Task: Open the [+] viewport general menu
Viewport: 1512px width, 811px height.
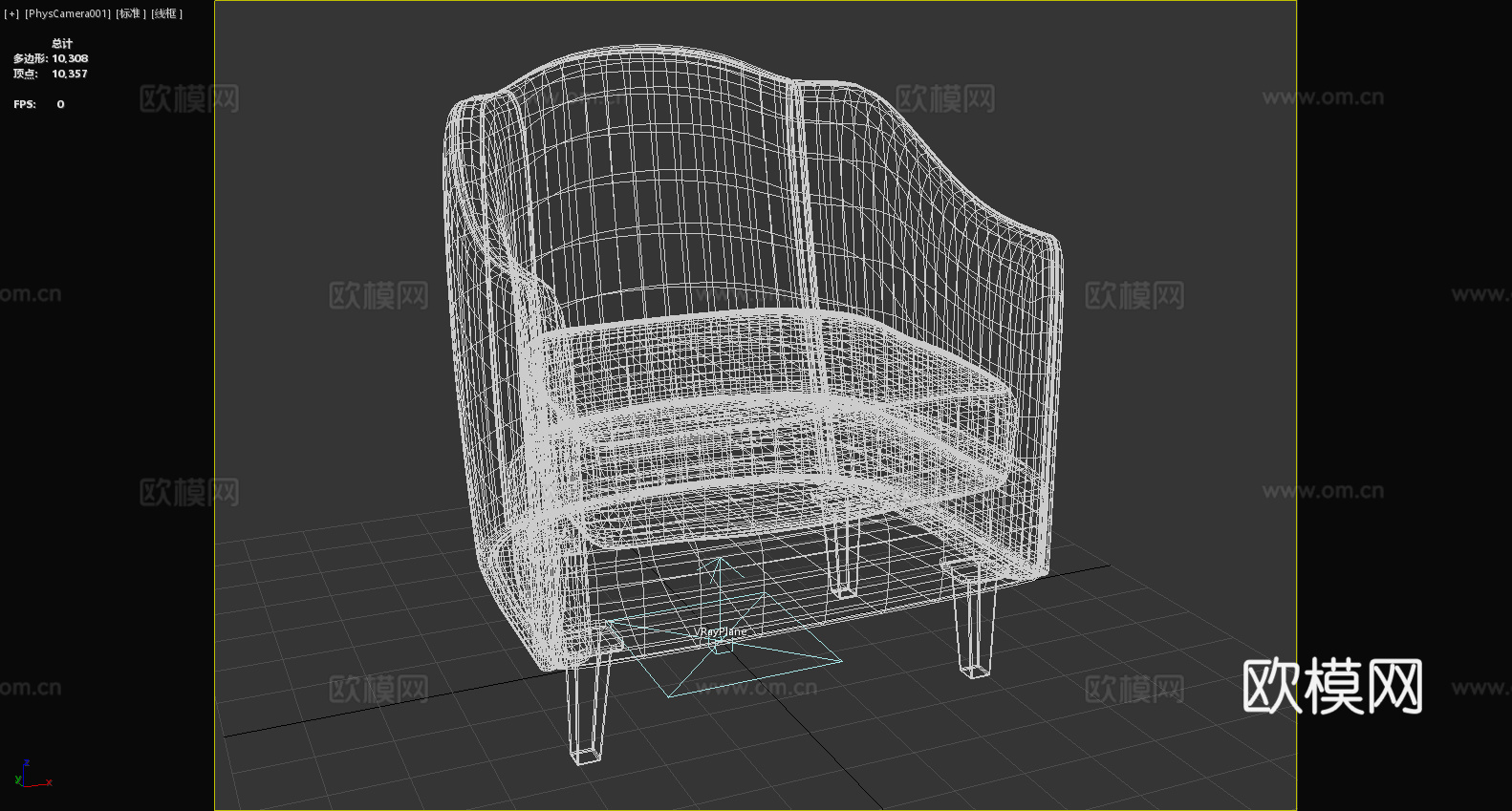Action: pos(11,13)
